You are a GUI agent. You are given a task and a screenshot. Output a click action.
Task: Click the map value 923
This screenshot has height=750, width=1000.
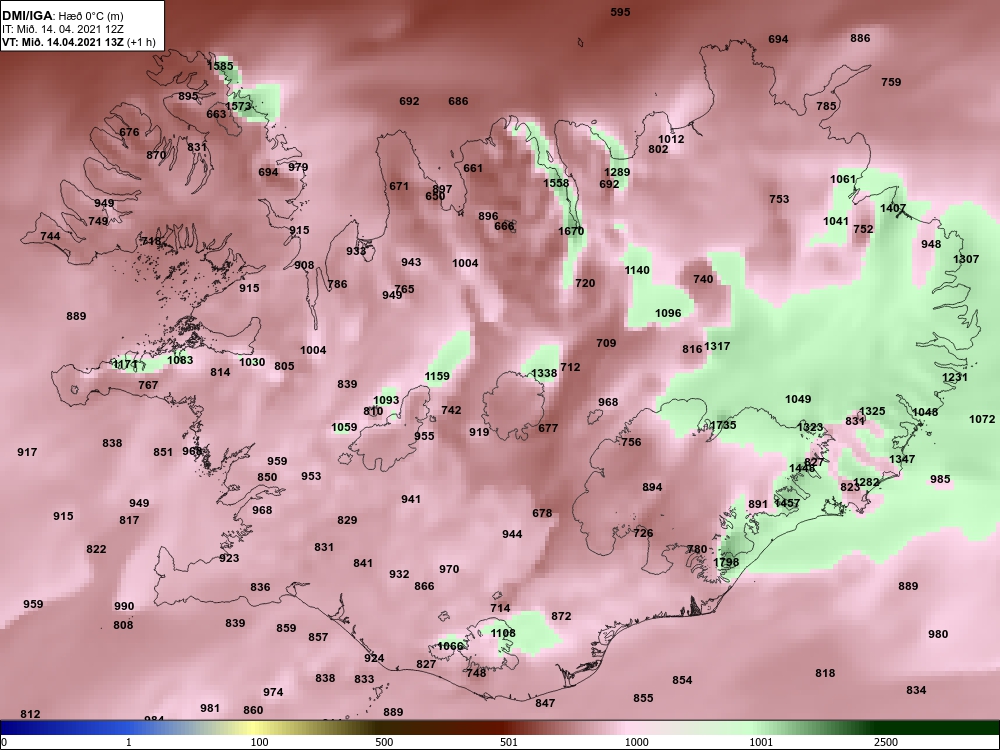coord(229,558)
